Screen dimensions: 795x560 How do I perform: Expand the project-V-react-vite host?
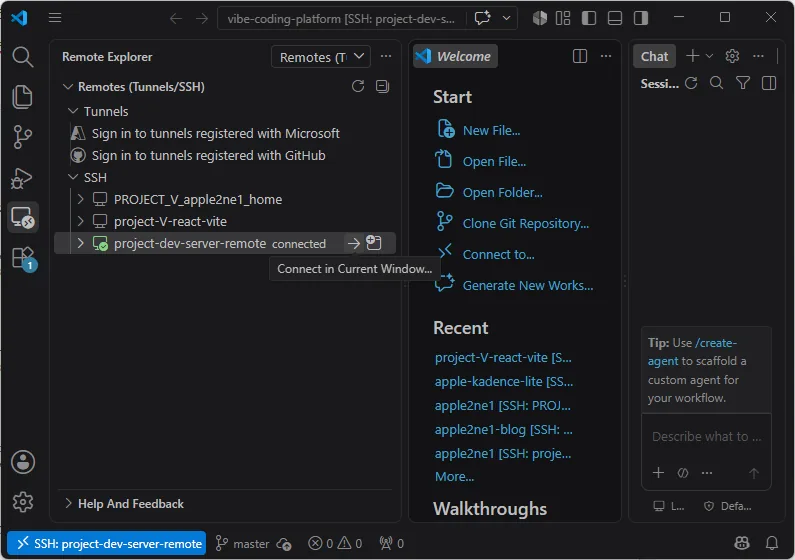pos(80,221)
